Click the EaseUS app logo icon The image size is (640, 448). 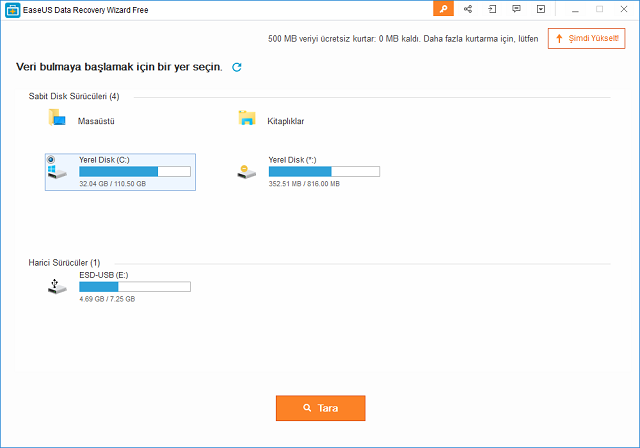[11, 9]
